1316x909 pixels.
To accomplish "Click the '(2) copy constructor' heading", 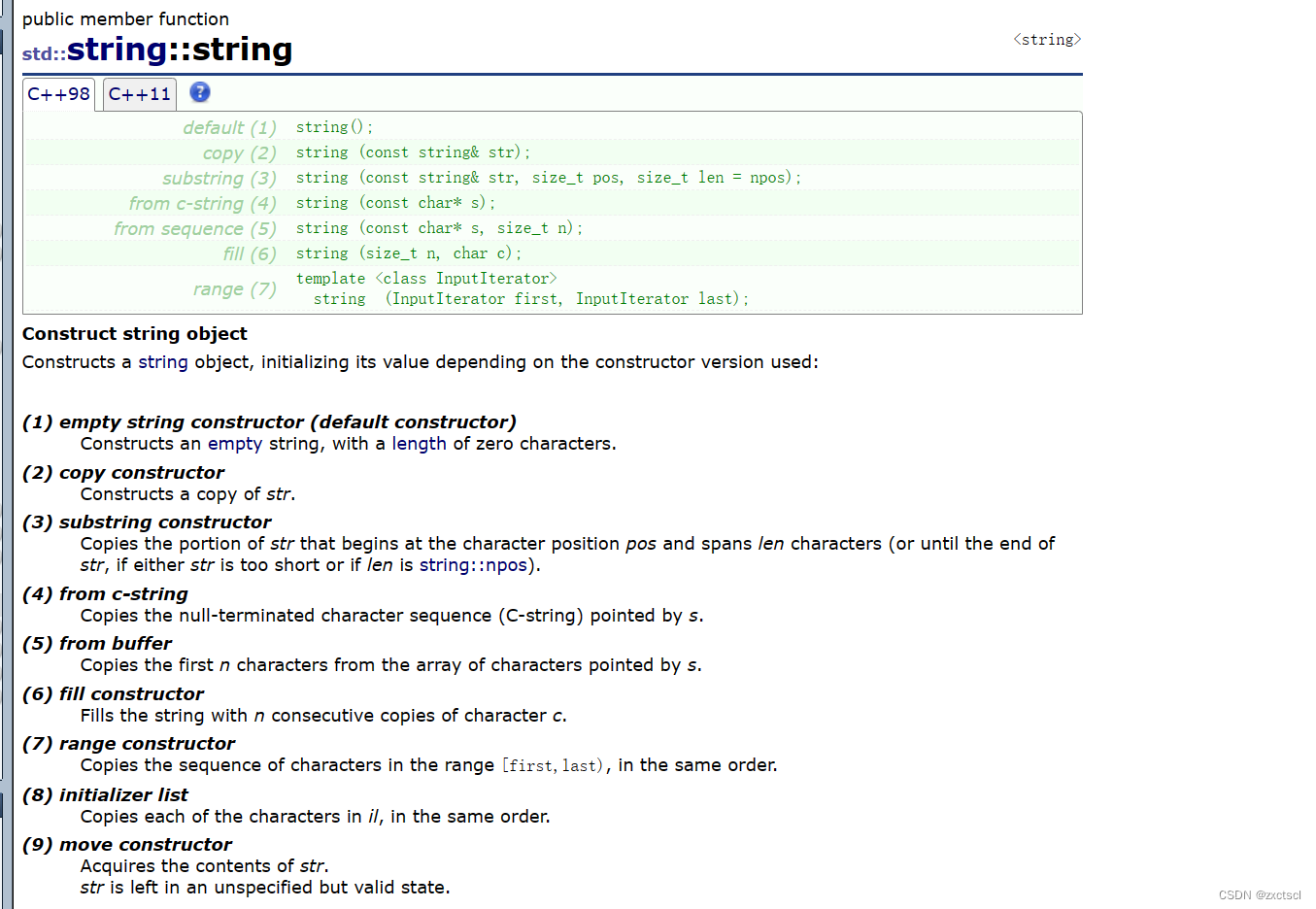I will point(123,473).
